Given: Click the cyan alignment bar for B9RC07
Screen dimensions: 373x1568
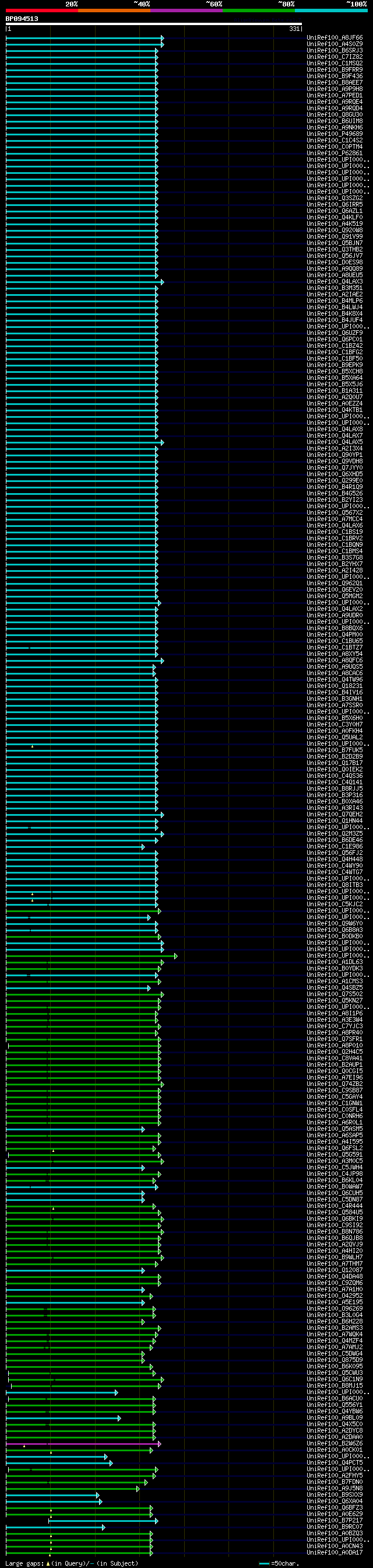Looking at the screenshot, I should pos(55,1527).
